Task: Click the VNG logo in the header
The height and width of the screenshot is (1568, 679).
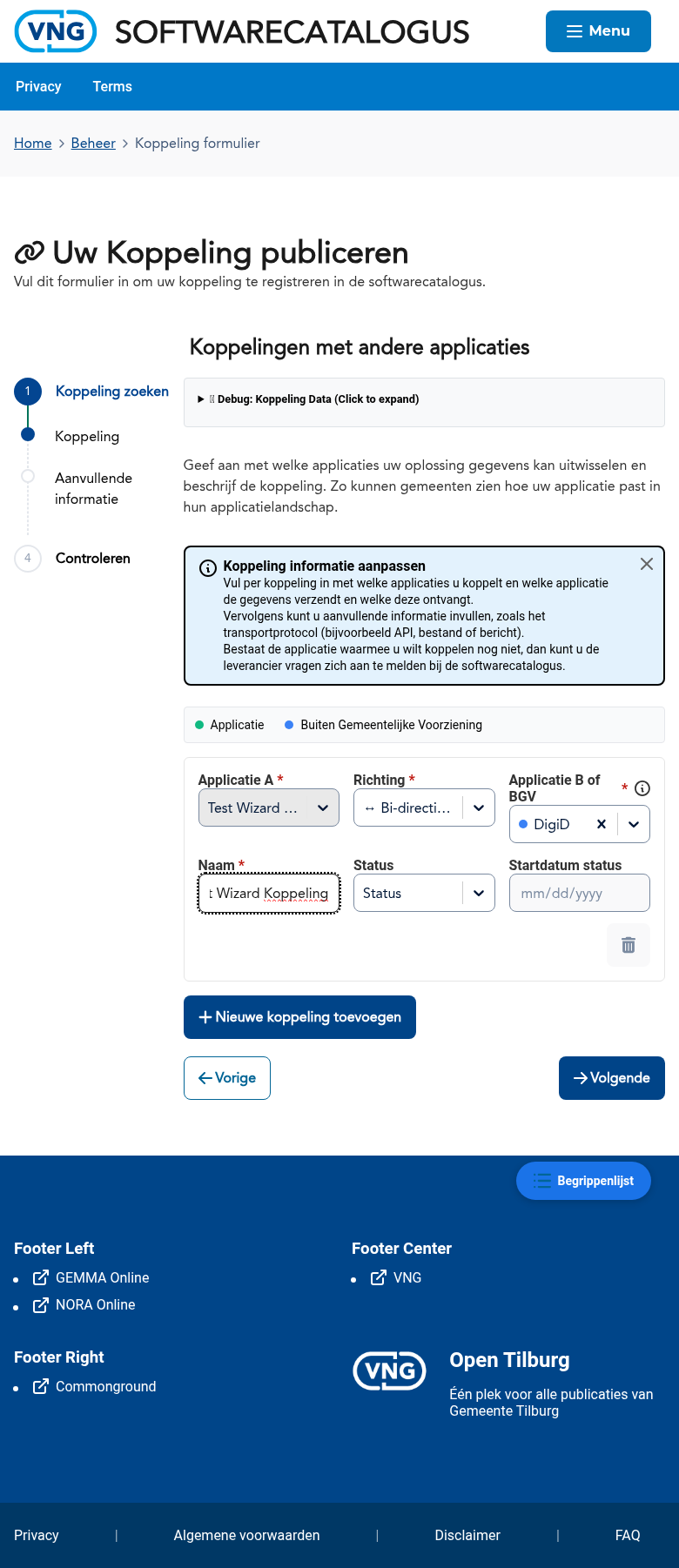Action: [x=55, y=31]
